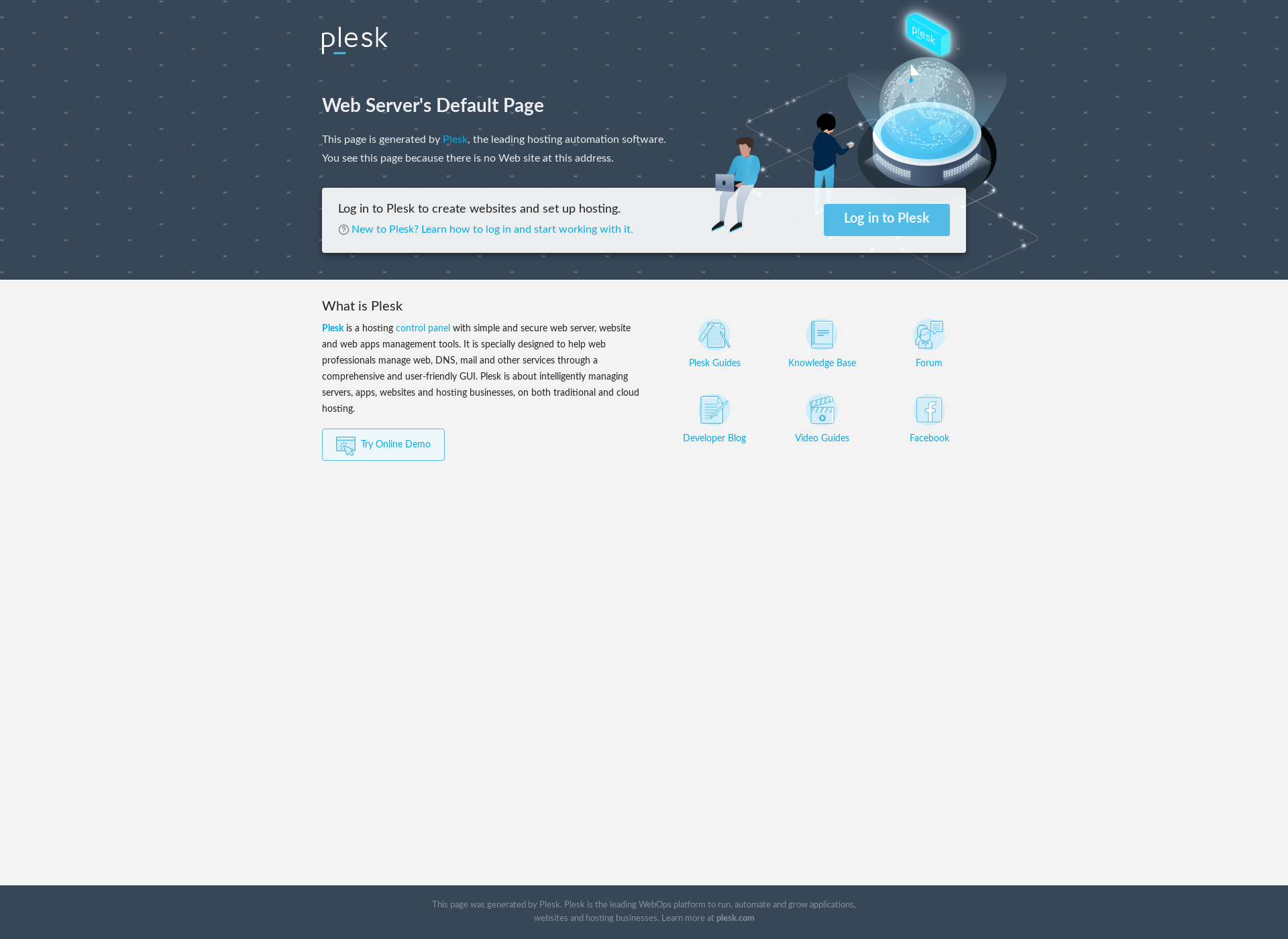The image size is (1288, 939).
Task: Click the Developer Blog icon
Action: tap(715, 410)
